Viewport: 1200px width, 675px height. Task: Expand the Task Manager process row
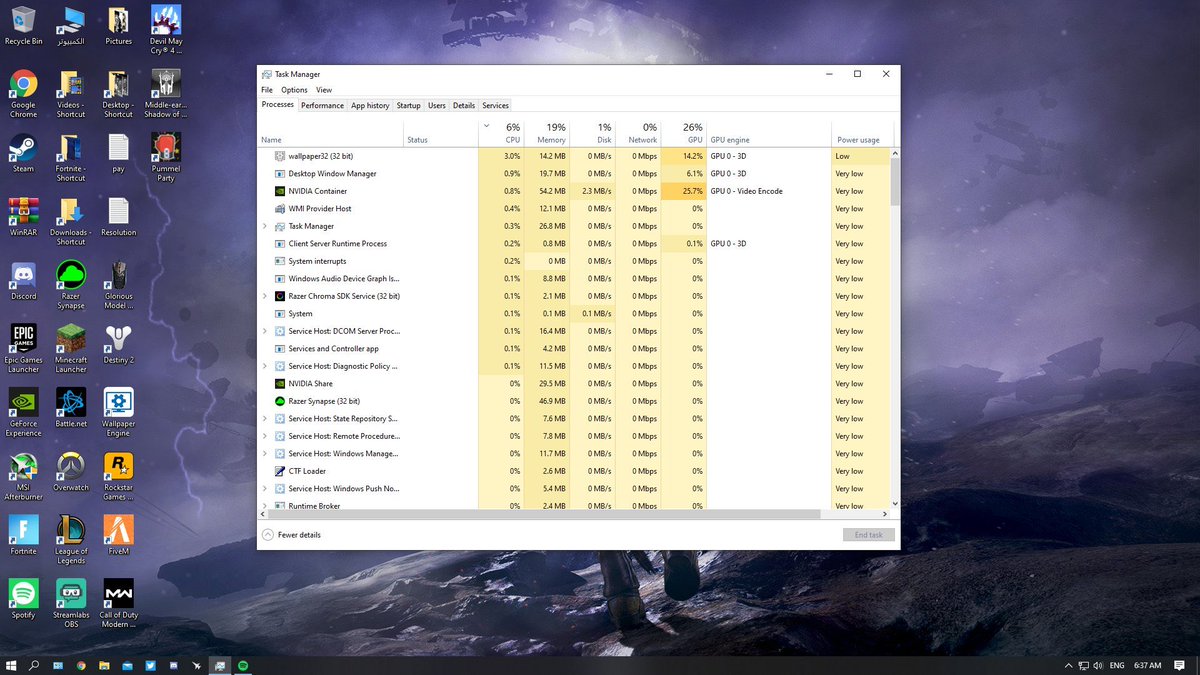[x=265, y=226]
